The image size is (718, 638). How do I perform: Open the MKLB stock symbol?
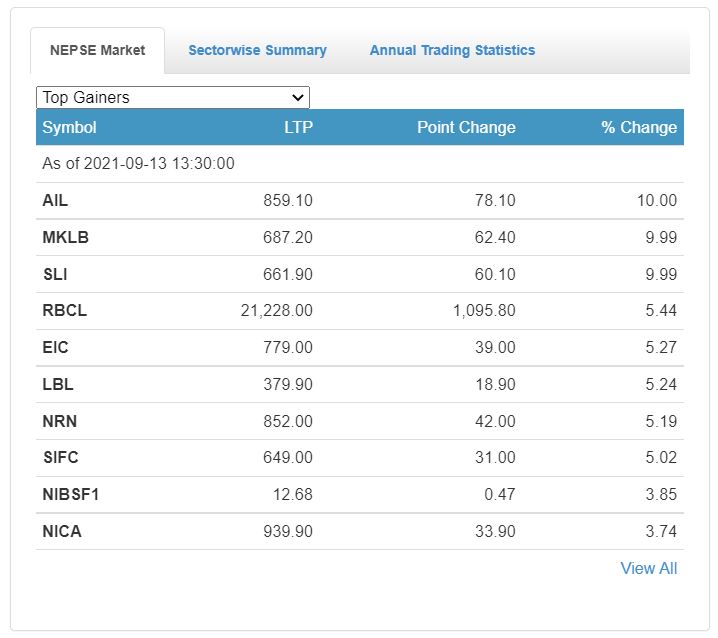[62, 237]
